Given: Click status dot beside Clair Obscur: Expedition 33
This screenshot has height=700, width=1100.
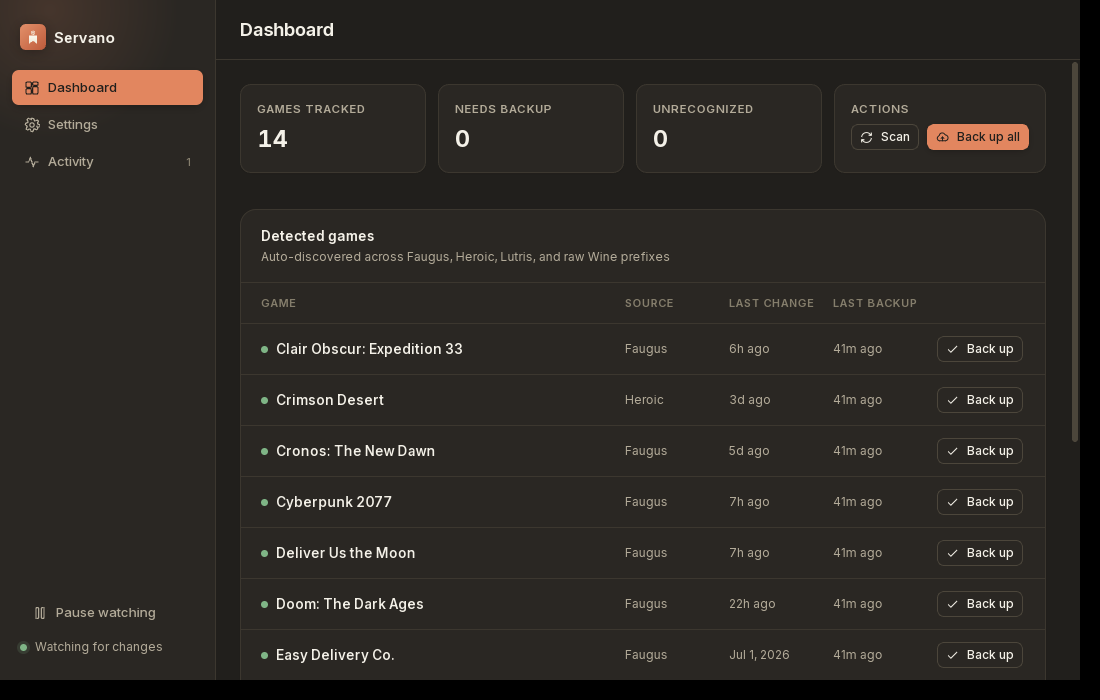Looking at the screenshot, I should point(264,349).
